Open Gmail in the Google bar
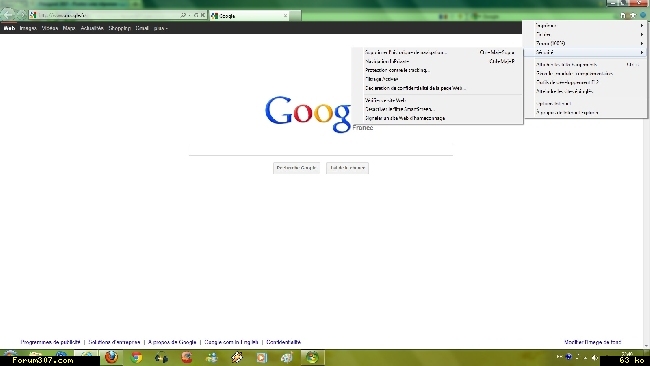 pos(142,28)
